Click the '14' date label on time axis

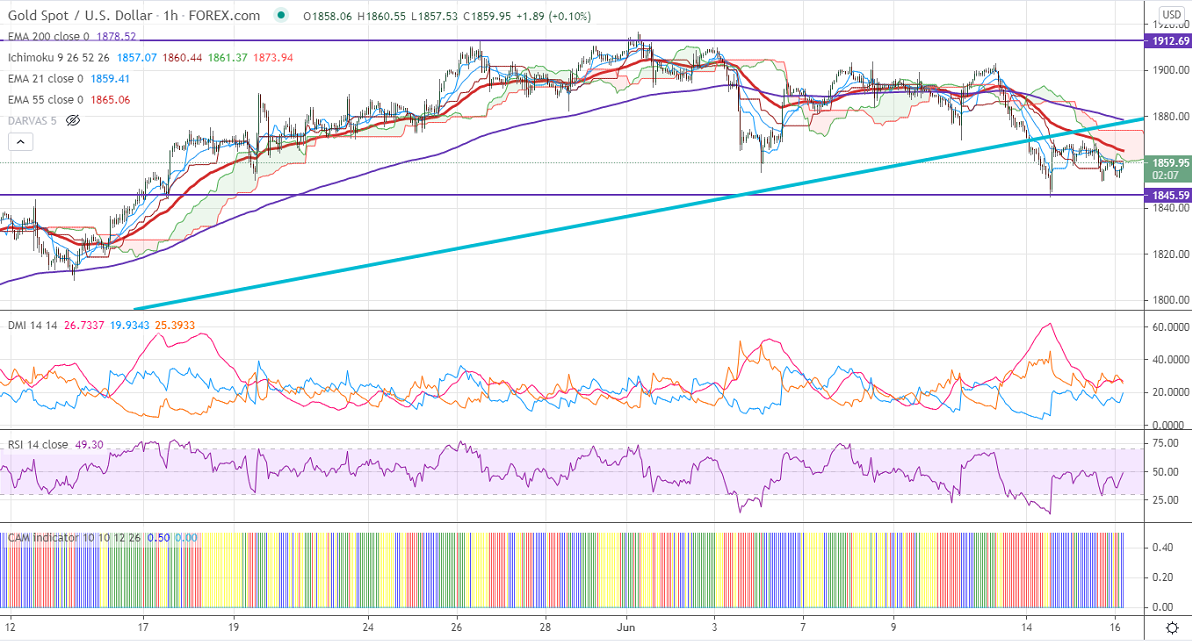point(1026,628)
